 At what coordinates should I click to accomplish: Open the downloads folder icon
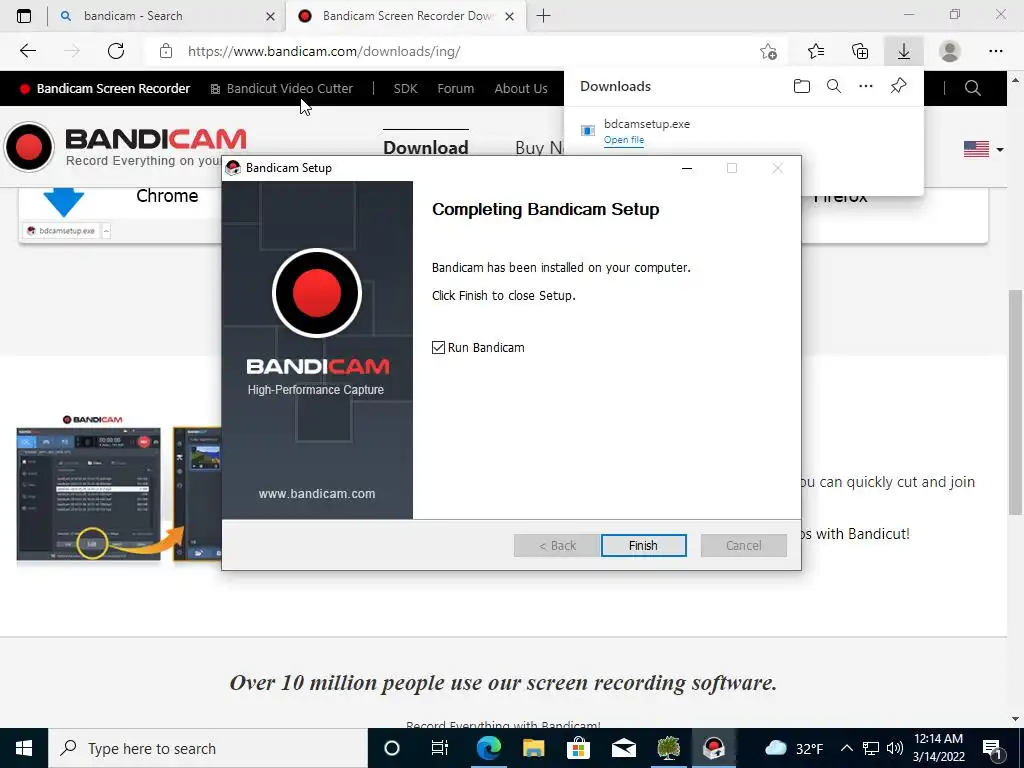coord(801,86)
